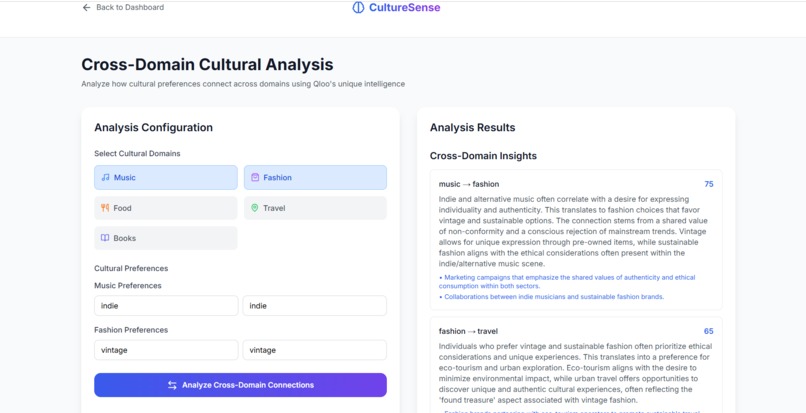Click the Analysis Configuration heading
Viewport: 806px width, 413px height.
pos(153,128)
